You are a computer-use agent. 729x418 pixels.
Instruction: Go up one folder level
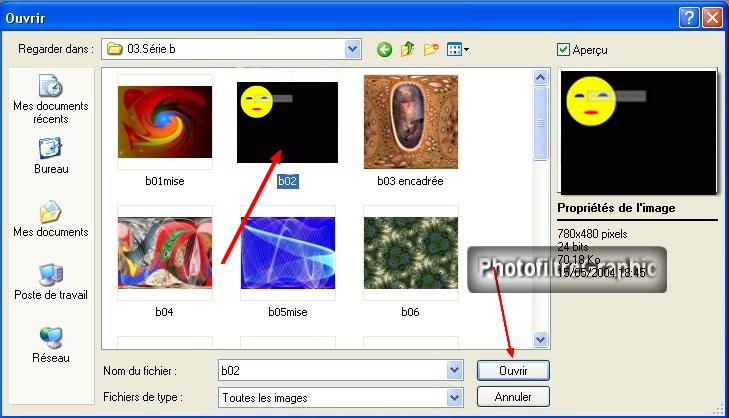[x=409, y=49]
